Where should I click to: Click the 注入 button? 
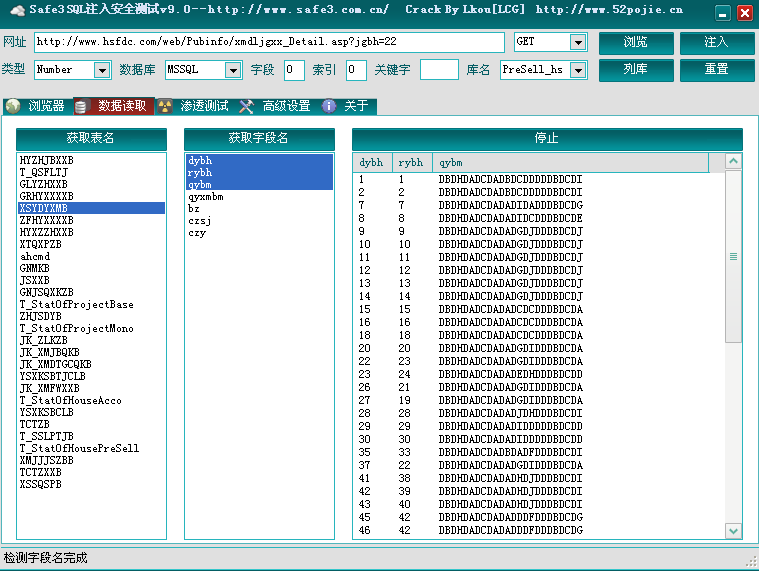[716, 43]
